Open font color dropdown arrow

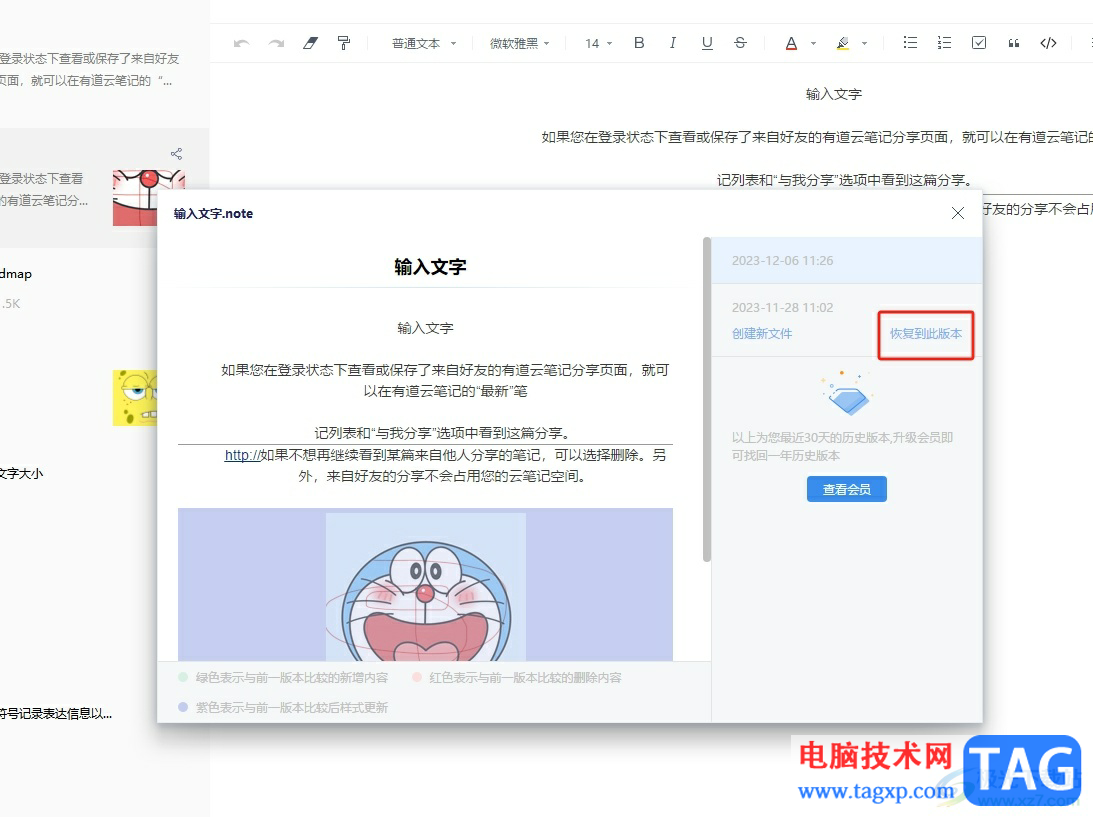[813, 43]
